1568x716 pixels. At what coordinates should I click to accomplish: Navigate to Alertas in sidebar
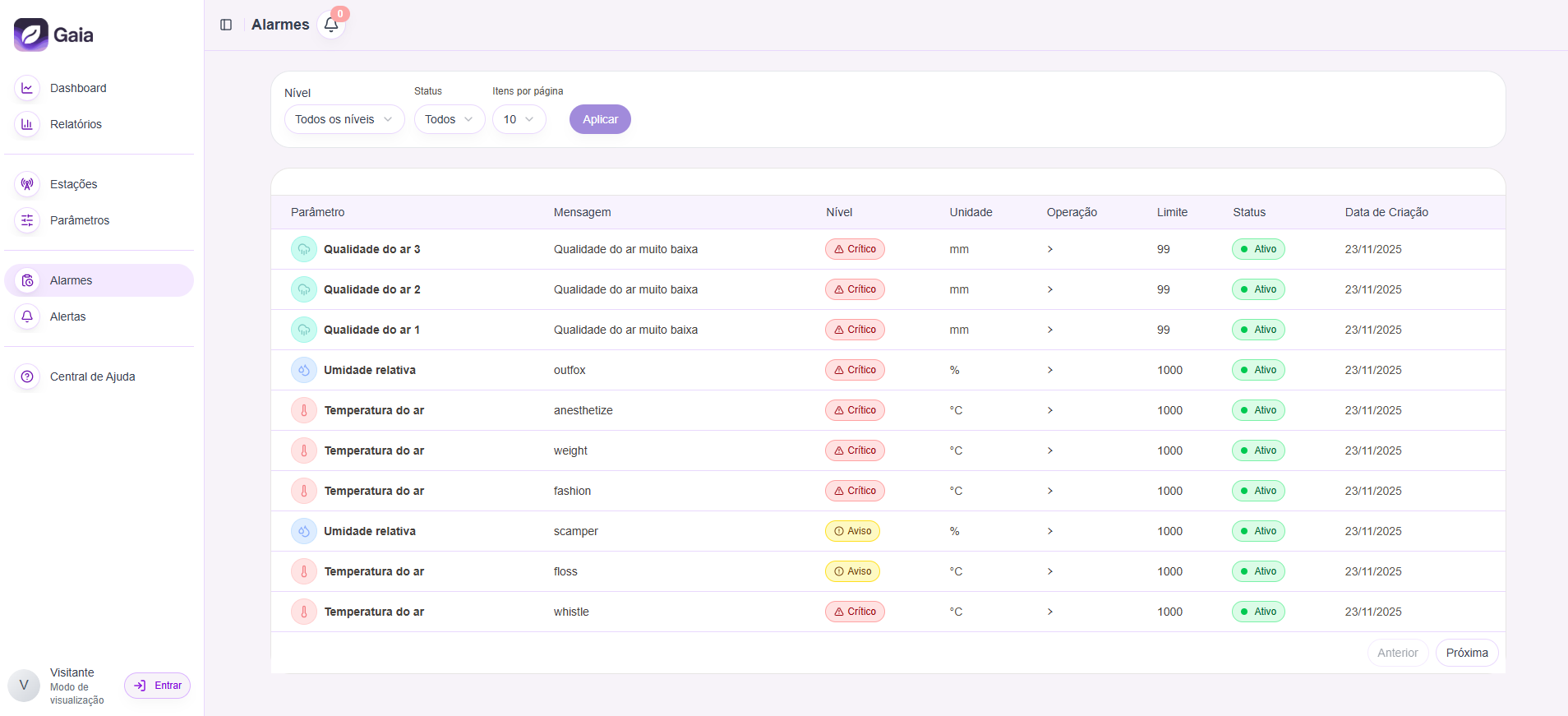click(67, 316)
